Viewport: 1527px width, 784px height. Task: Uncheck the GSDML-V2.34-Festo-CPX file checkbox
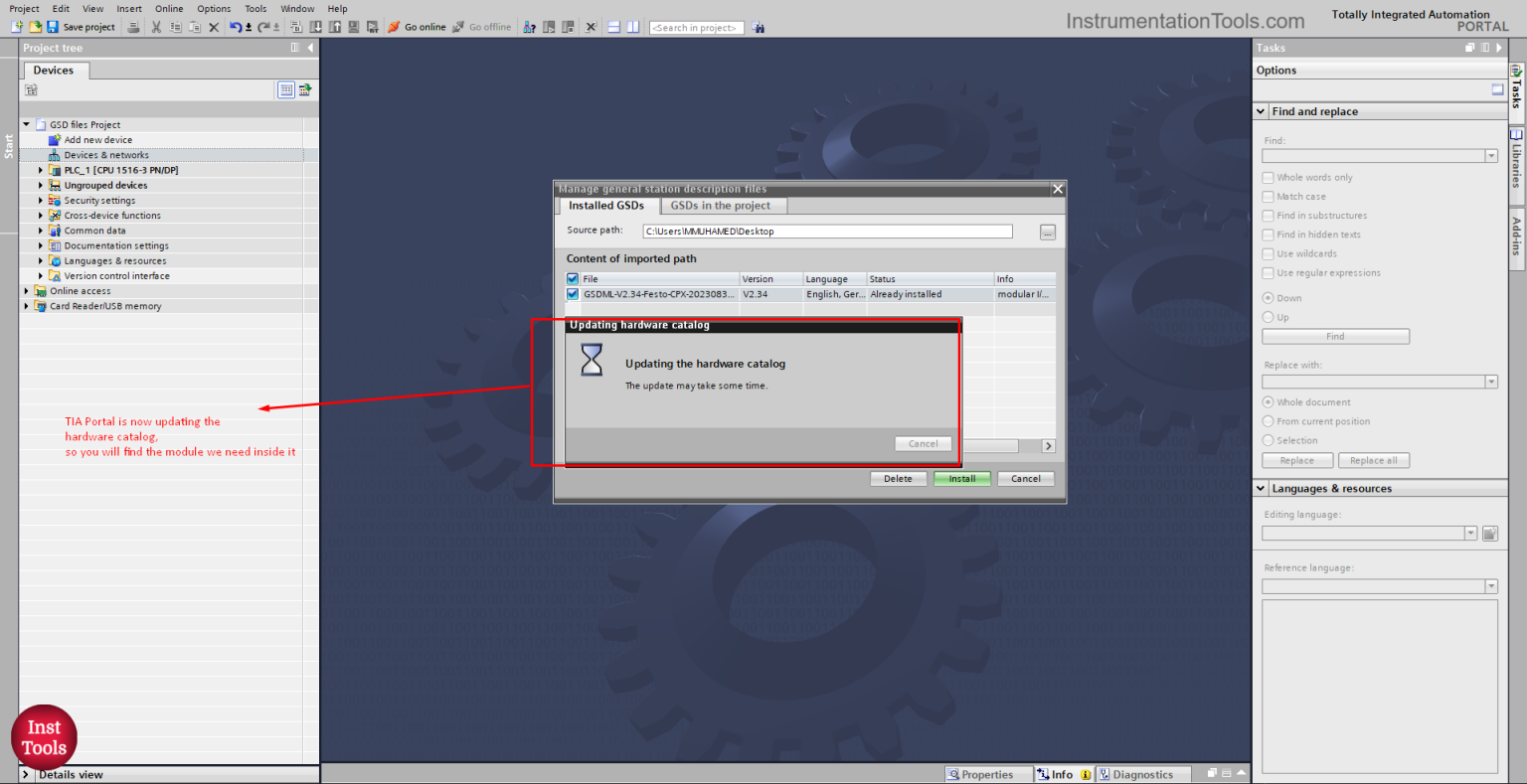point(573,294)
